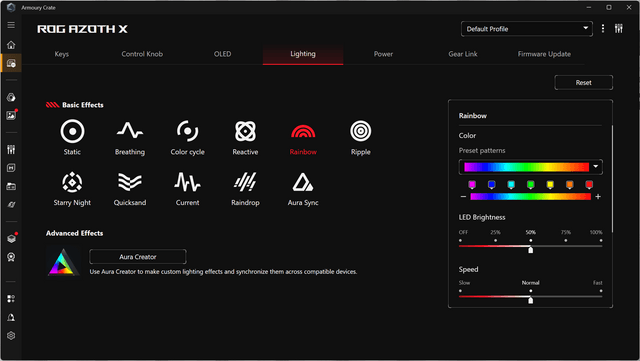Launch Aura Creator button
Viewport: 640px width, 361px height.
point(138,257)
